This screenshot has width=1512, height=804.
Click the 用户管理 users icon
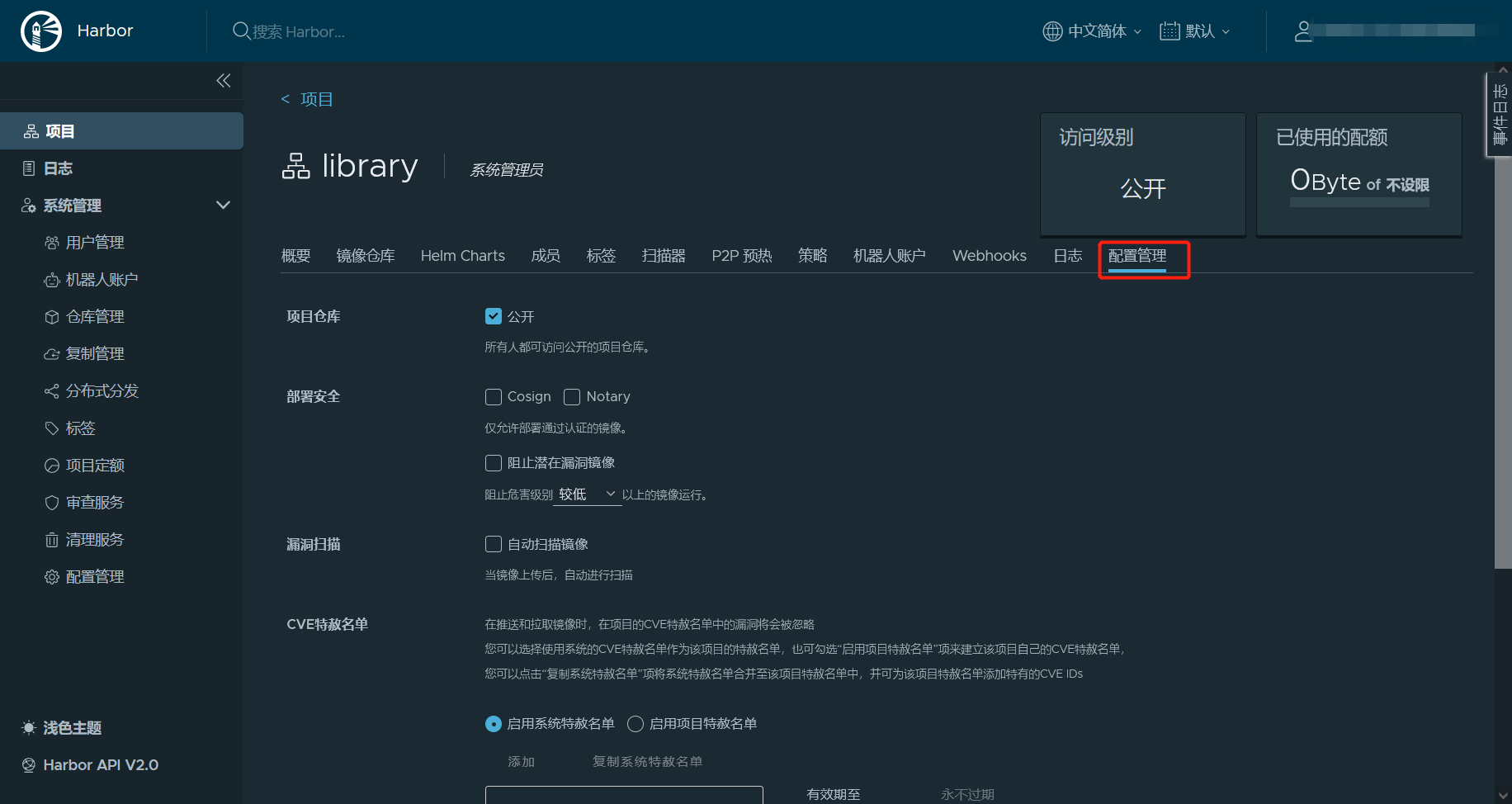point(52,243)
